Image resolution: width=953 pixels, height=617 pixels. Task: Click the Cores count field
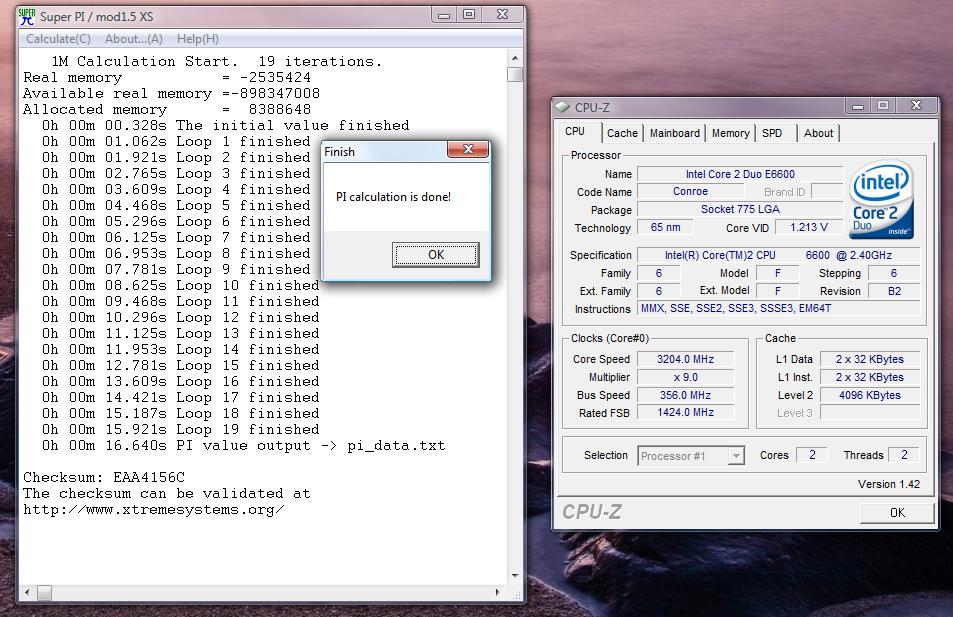click(812, 455)
